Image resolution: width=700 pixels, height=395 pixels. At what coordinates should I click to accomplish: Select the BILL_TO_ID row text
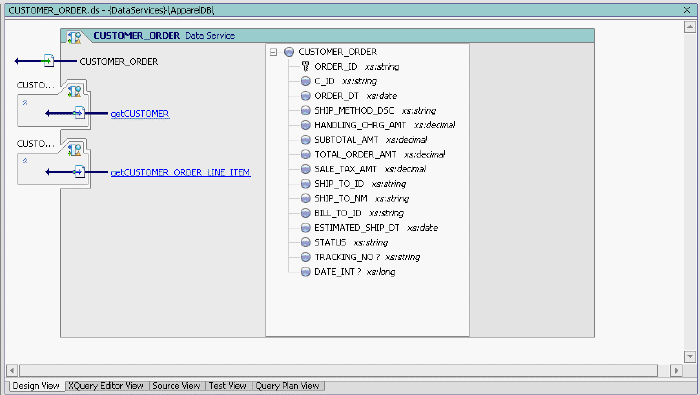359,213
